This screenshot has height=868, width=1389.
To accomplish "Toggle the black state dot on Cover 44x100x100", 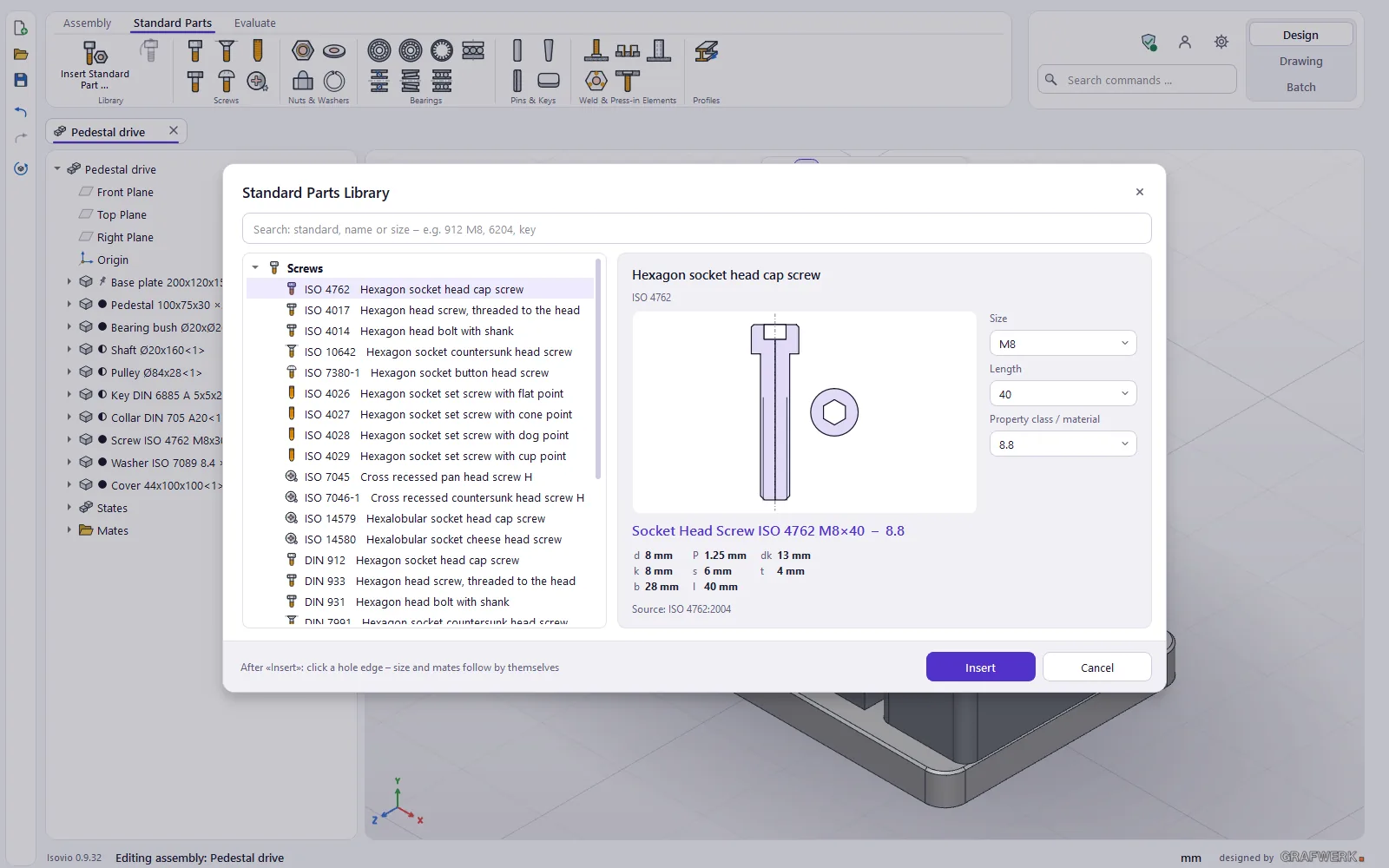I will pos(102,485).
